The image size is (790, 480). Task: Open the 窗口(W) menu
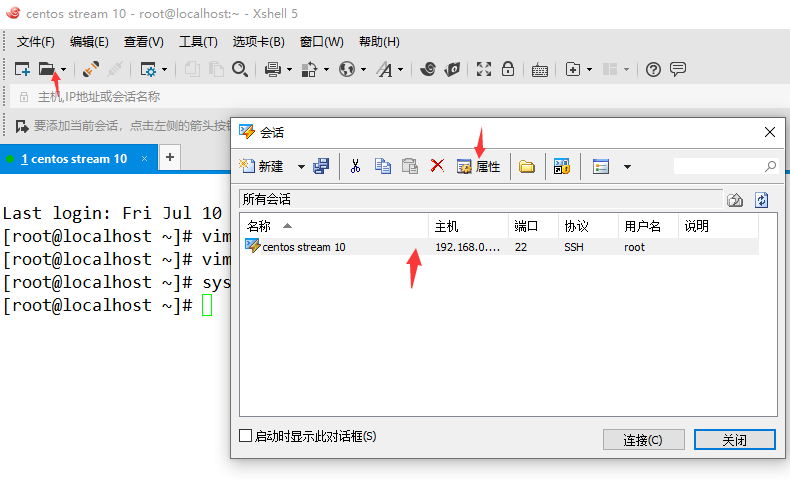coord(321,42)
